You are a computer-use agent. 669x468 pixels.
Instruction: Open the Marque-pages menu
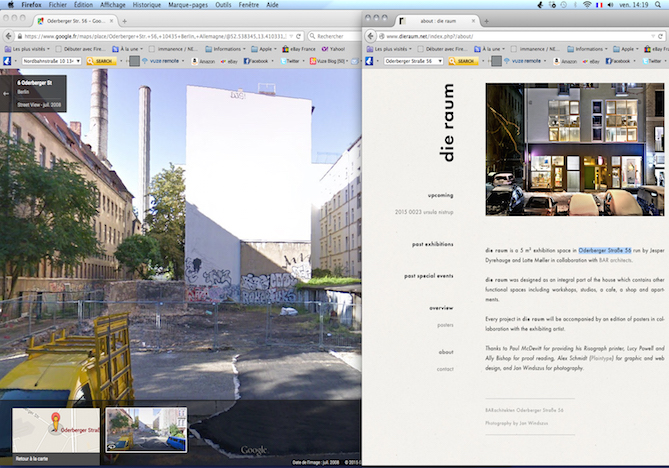[x=188, y=5]
